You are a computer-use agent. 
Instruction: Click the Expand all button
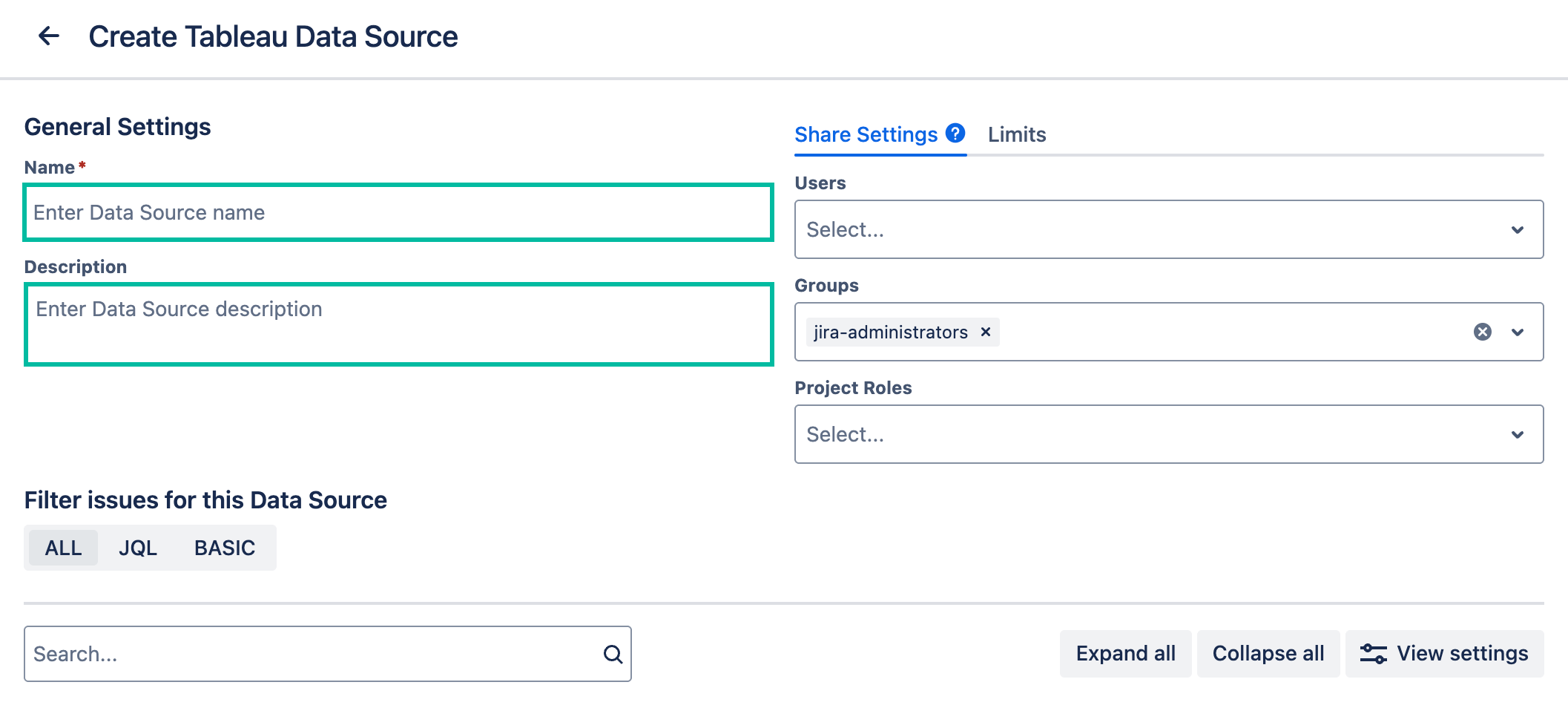[x=1125, y=654]
